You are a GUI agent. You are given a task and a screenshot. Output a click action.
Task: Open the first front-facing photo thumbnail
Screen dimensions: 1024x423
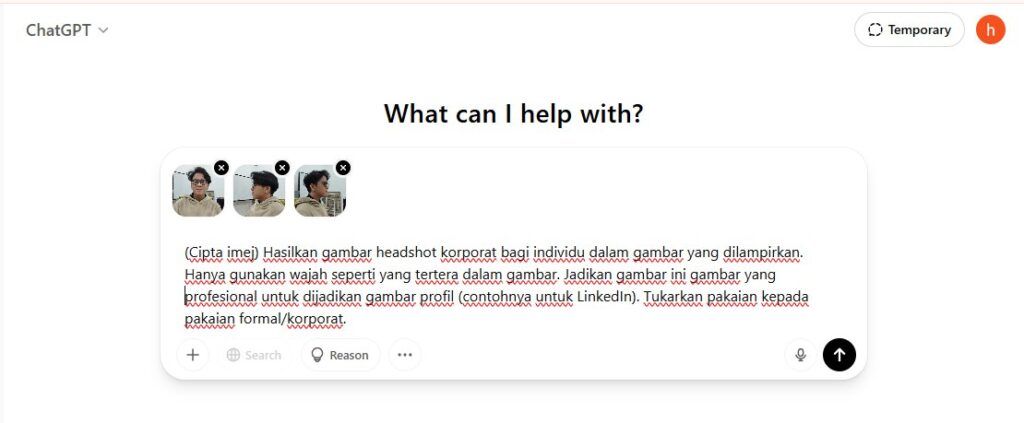pos(198,191)
